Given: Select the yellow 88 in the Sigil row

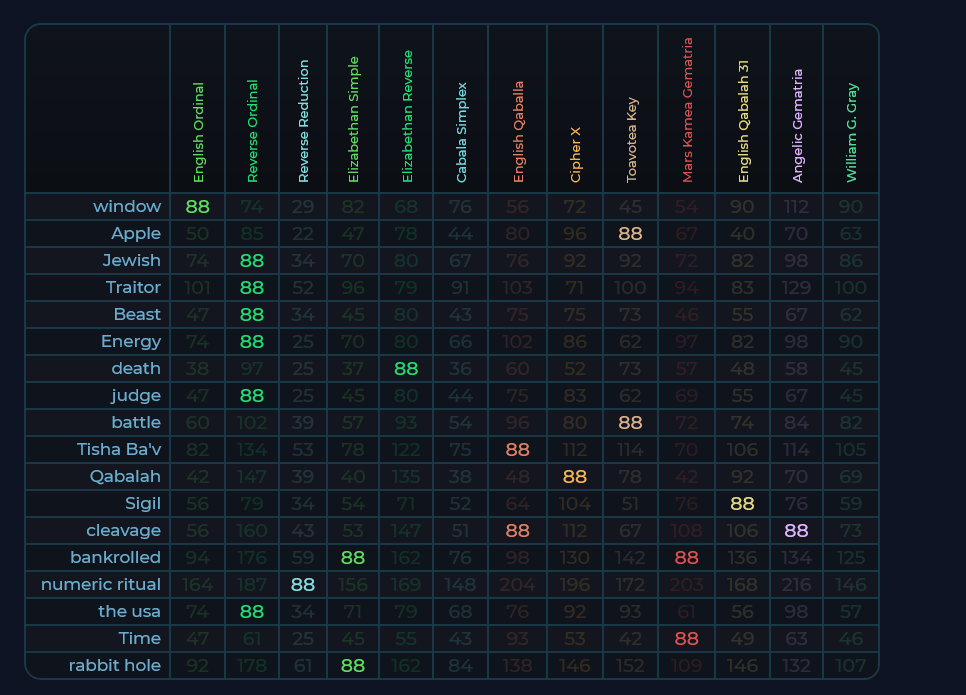Looking at the screenshot, I should coord(742,503).
